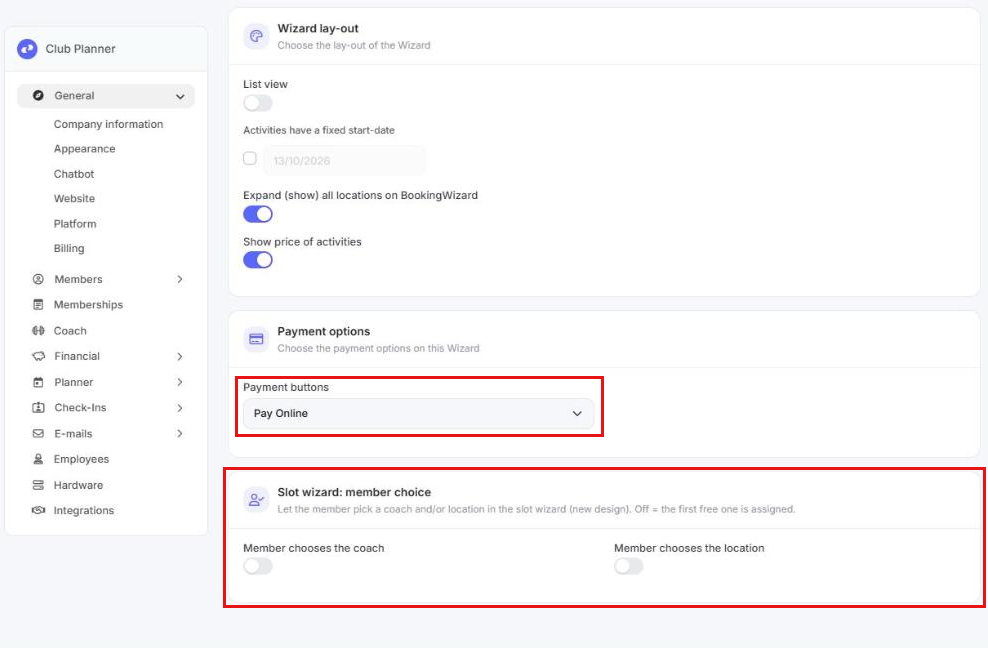
Task: Click the Hardware server icon
Action: (x=38, y=485)
